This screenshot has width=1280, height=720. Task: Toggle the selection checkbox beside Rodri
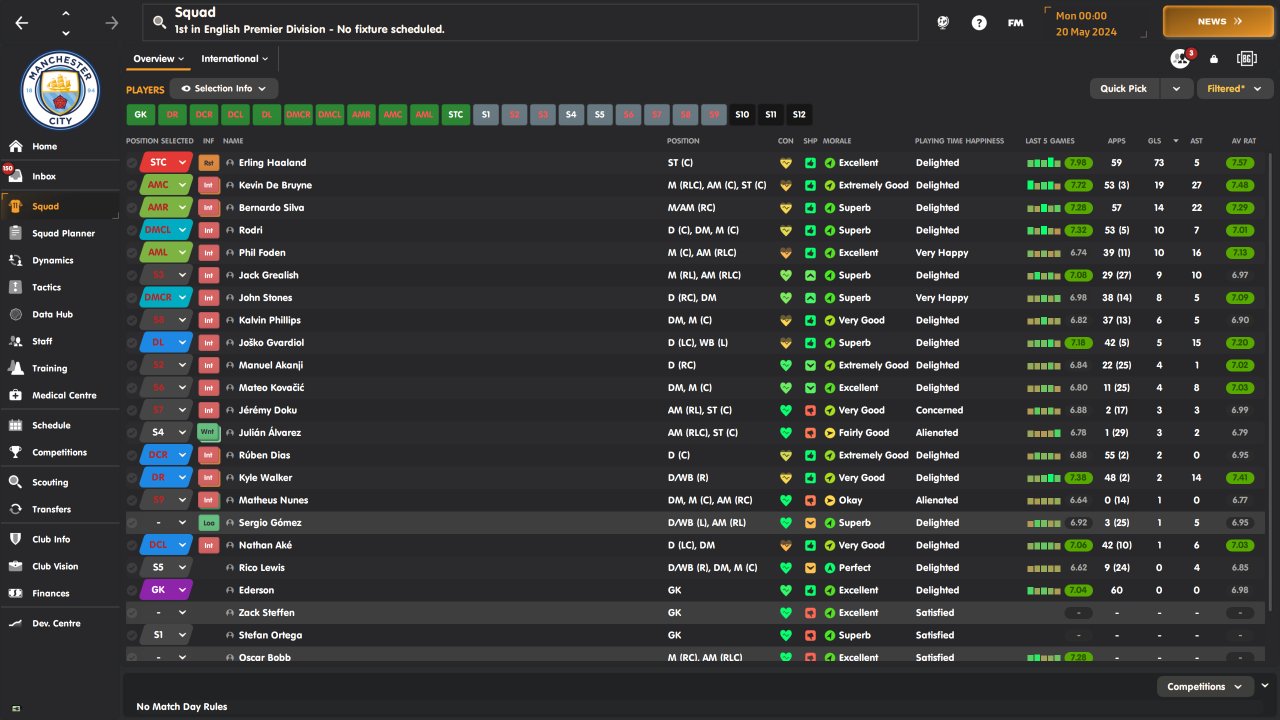(x=132, y=230)
